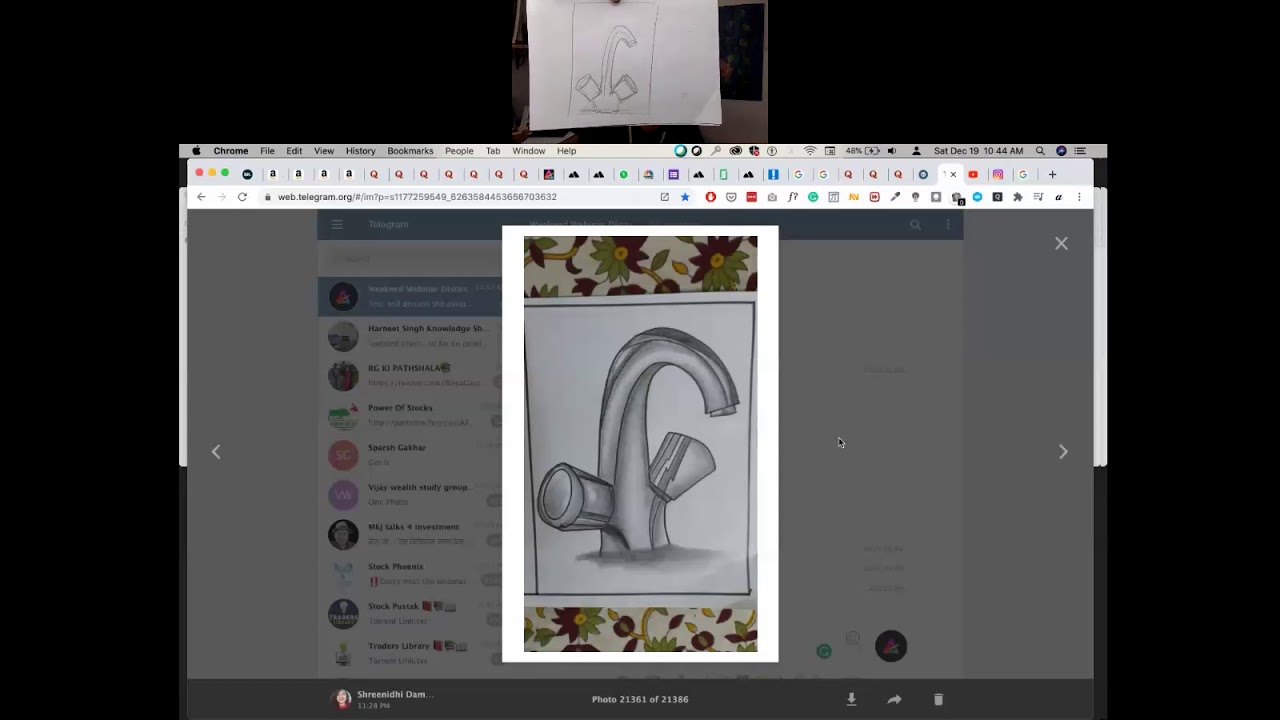1280x720 pixels.
Task: Open the View menu
Action: tap(324, 151)
